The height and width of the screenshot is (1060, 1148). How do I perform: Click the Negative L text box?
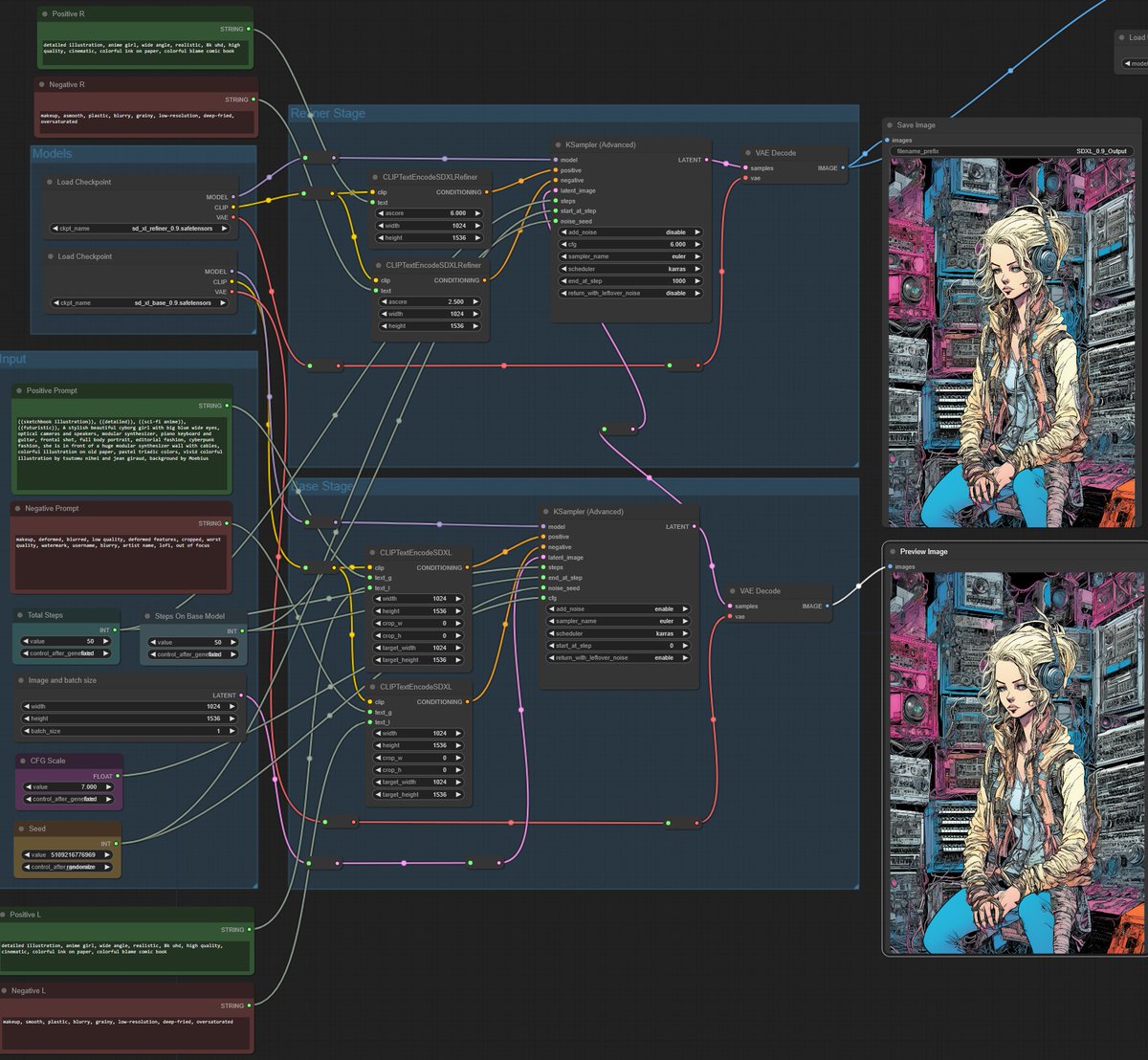(x=126, y=1031)
